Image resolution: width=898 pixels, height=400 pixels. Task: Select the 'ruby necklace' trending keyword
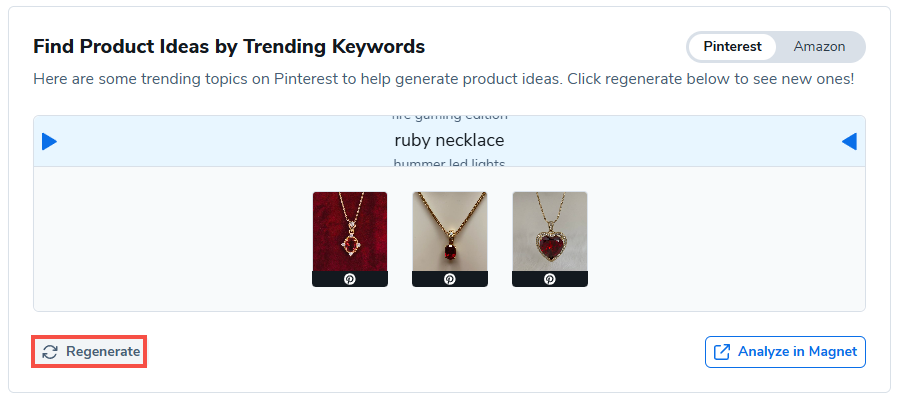449,141
